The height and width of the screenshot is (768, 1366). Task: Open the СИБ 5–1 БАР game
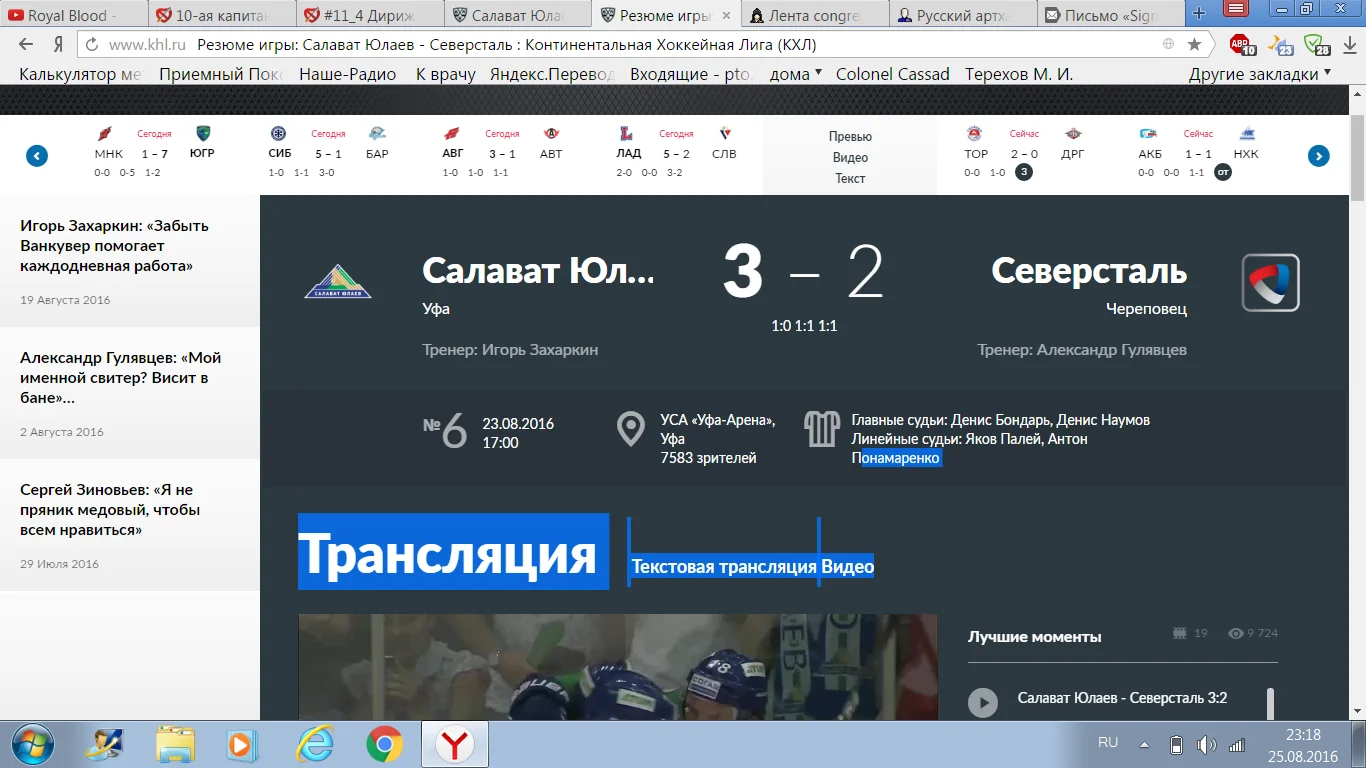[x=328, y=154]
